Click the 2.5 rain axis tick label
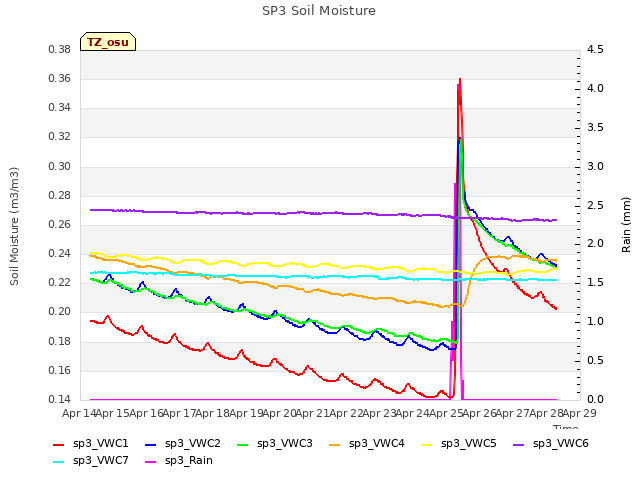This screenshot has height=480, width=640. pyautogui.click(x=595, y=205)
